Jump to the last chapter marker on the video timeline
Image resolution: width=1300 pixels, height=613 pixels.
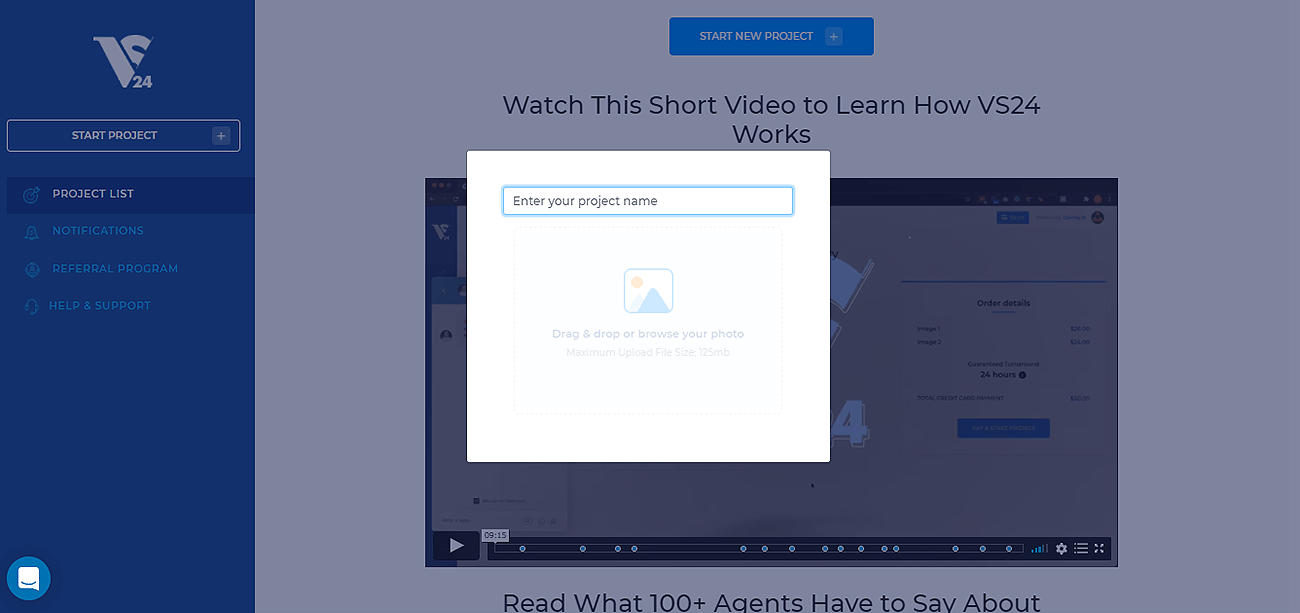1009,548
